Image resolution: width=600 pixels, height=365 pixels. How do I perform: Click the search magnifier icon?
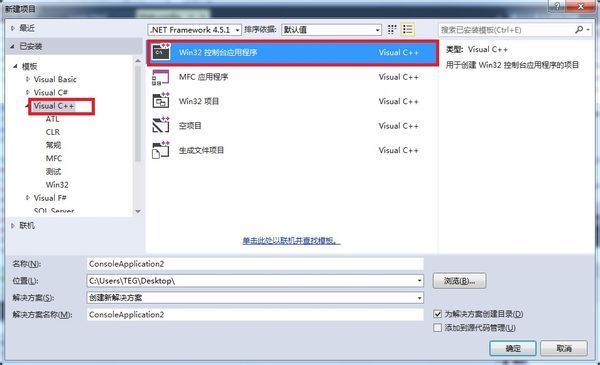tap(579, 29)
